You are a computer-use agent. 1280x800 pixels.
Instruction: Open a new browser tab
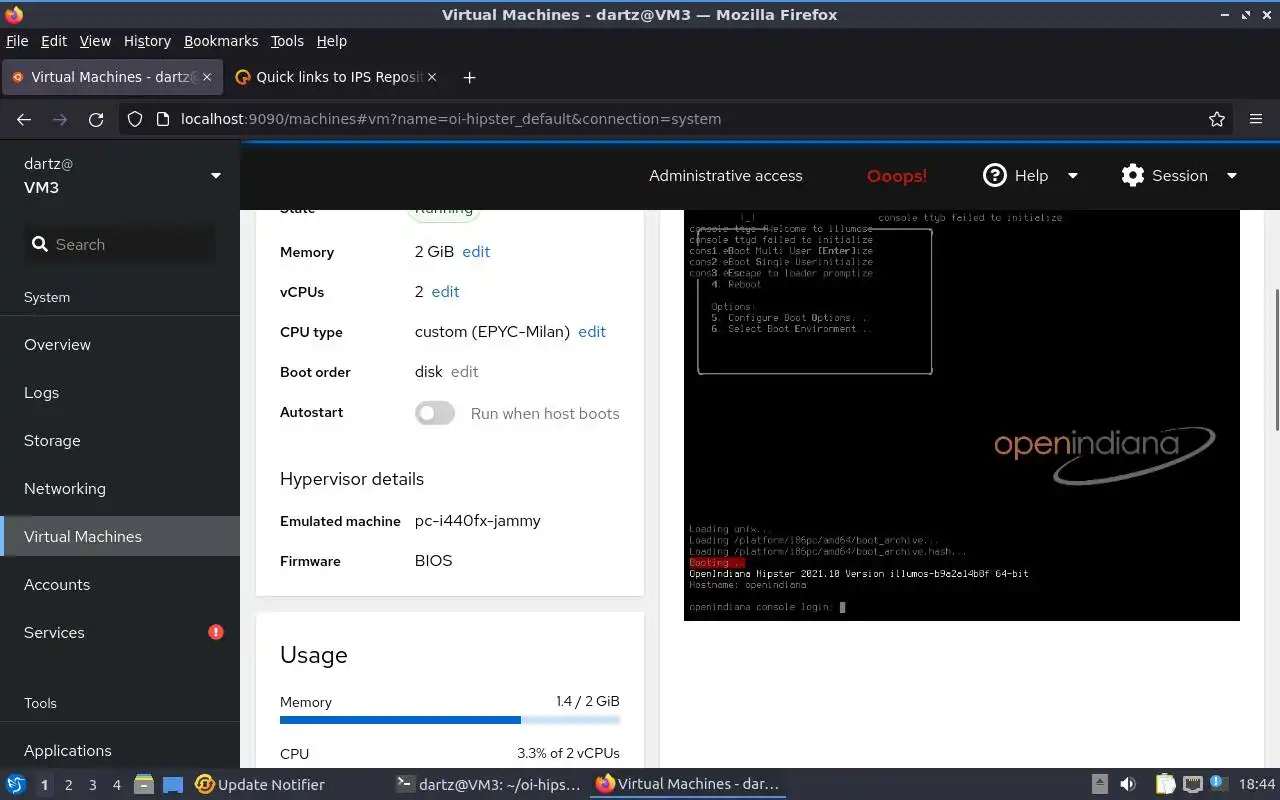click(469, 77)
